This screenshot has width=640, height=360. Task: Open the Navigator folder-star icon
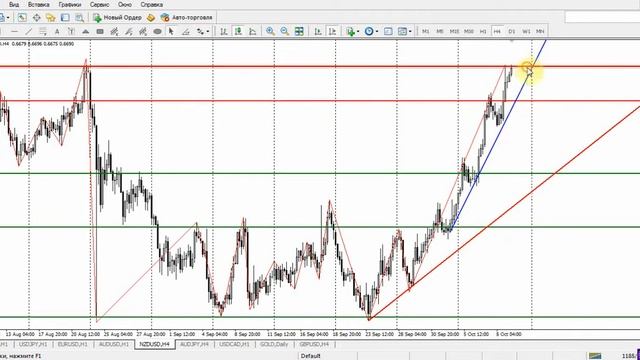click(51, 18)
